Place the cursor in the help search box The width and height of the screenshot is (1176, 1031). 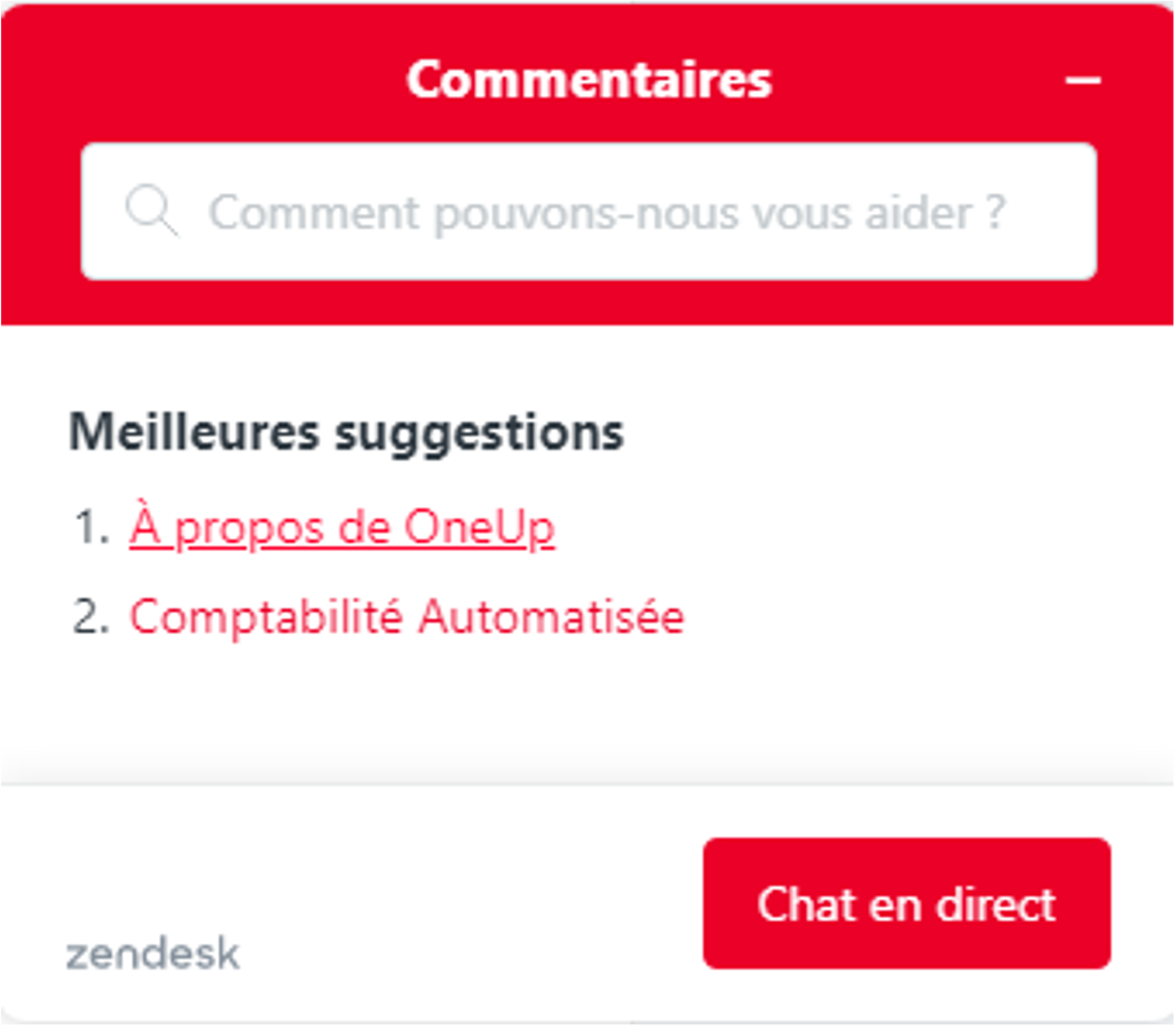tap(589, 211)
